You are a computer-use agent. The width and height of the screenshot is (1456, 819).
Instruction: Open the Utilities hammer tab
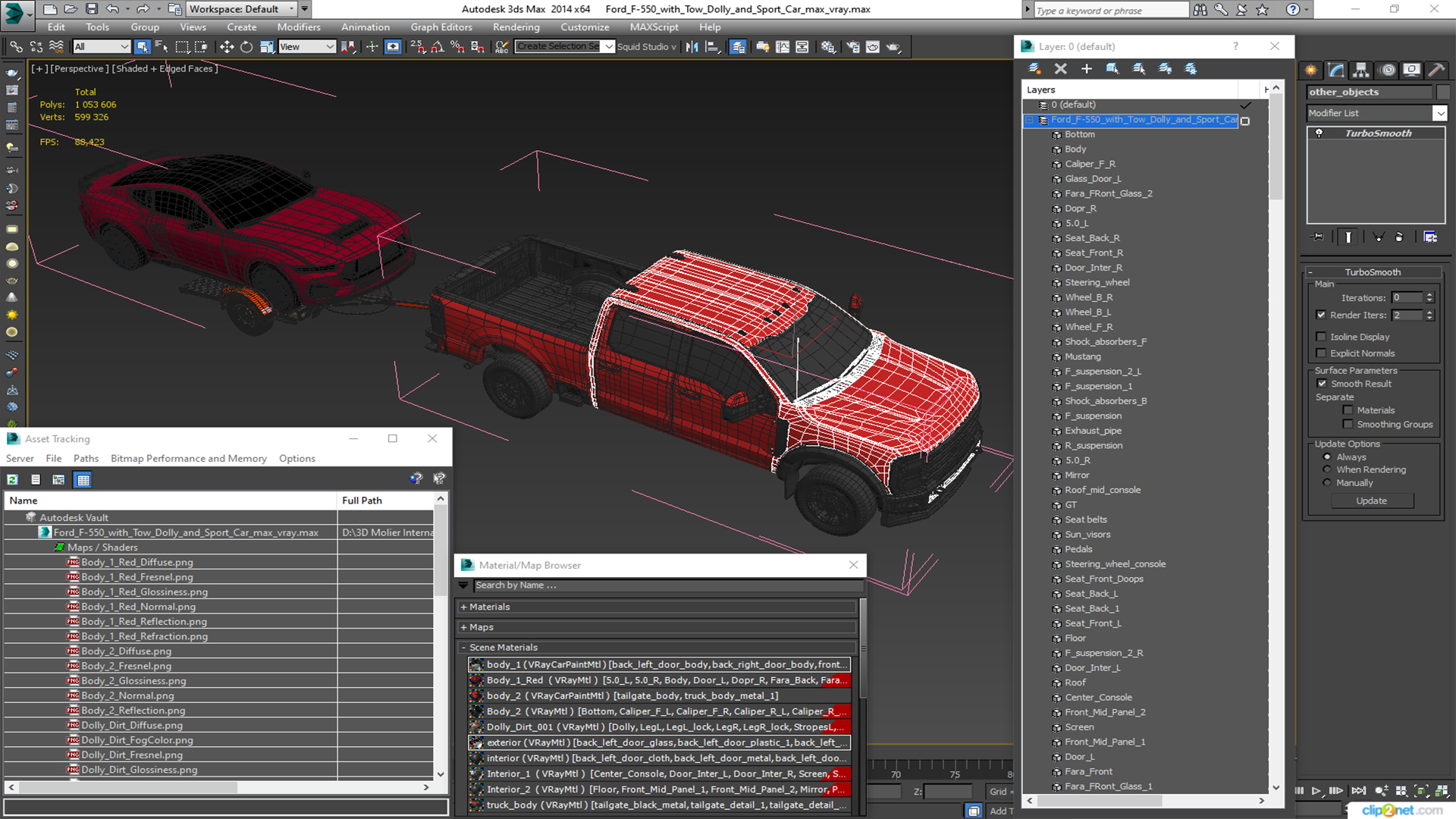[x=1436, y=71]
